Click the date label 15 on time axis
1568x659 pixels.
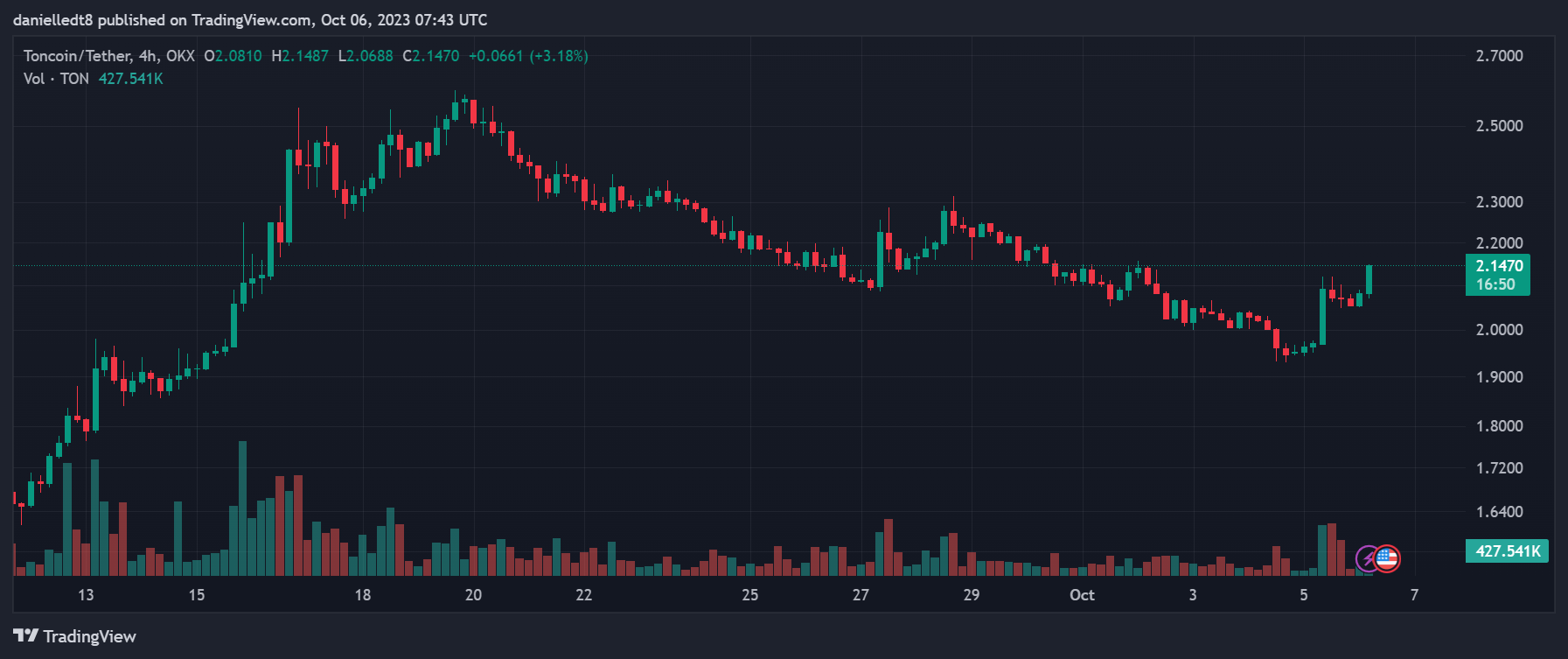click(x=197, y=595)
